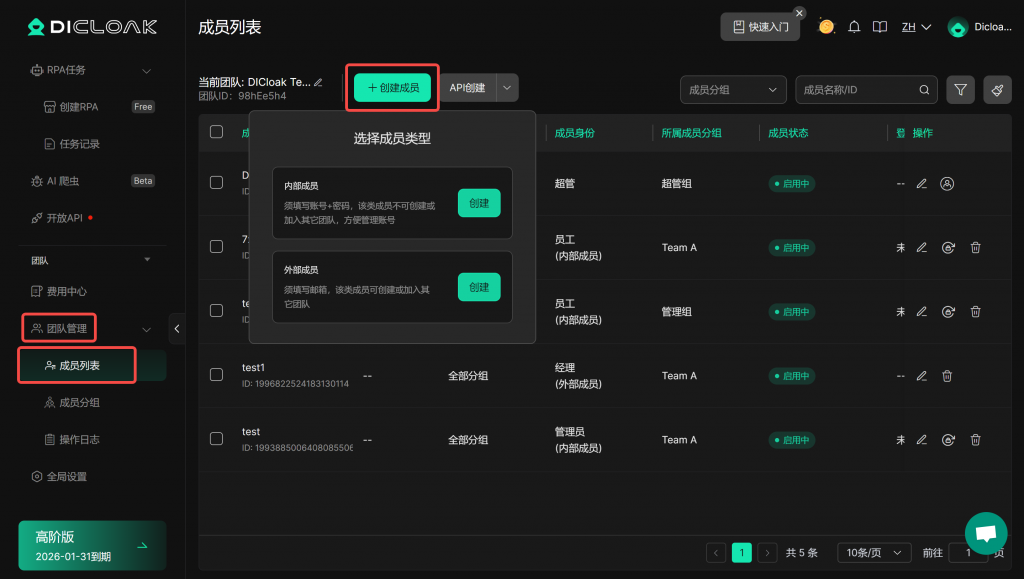1024x579 pixels.
Task: Tick the checkbox for member test1
Action: 216,375
